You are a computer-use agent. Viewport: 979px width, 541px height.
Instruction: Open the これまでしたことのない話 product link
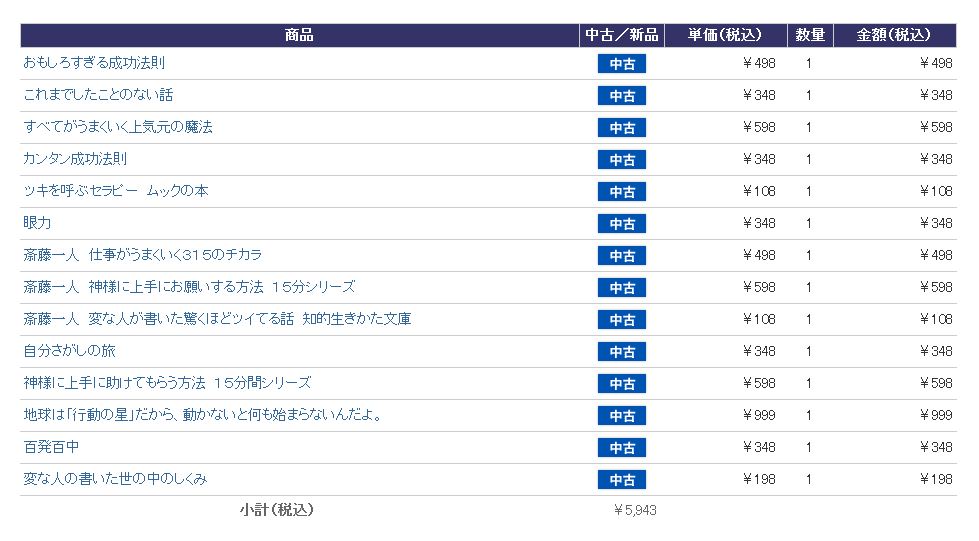pos(98,95)
